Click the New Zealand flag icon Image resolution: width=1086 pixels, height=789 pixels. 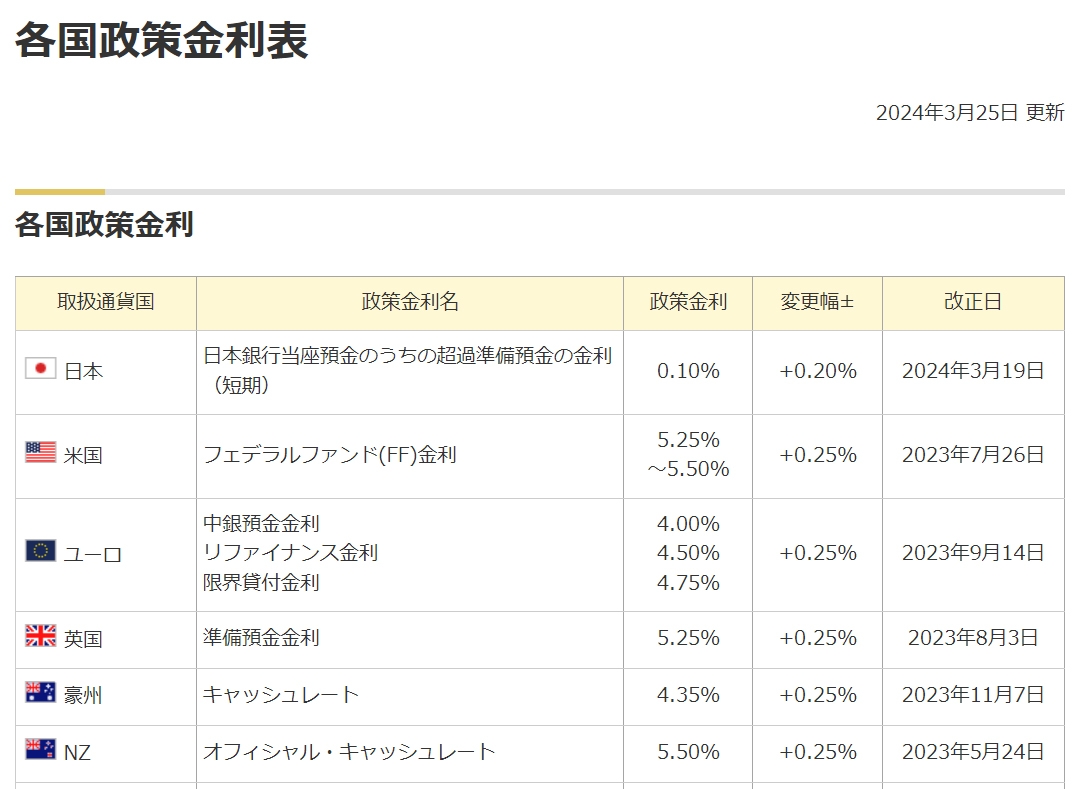[40, 749]
